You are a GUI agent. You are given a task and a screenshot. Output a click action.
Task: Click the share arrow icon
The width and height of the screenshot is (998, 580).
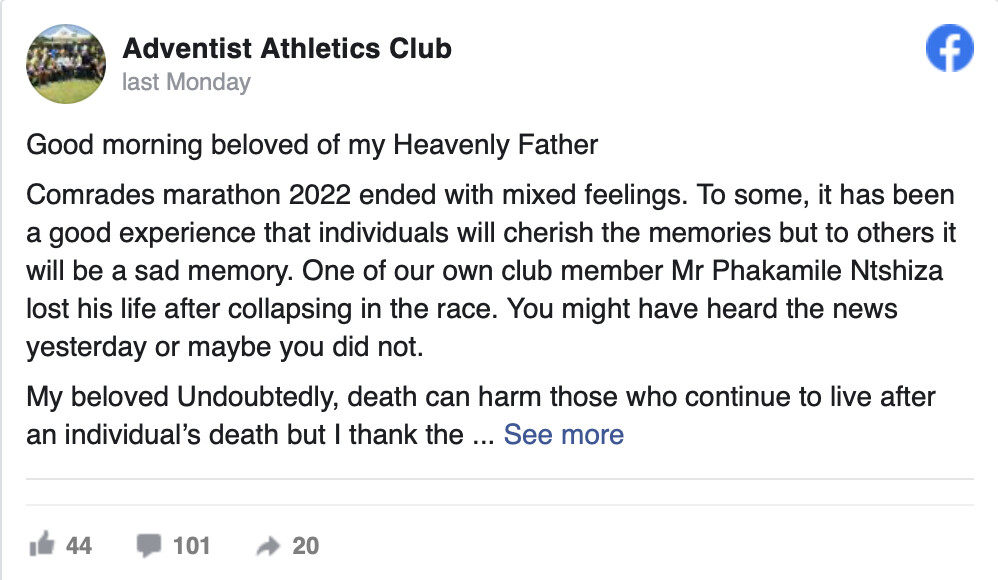click(x=268, y=545)
